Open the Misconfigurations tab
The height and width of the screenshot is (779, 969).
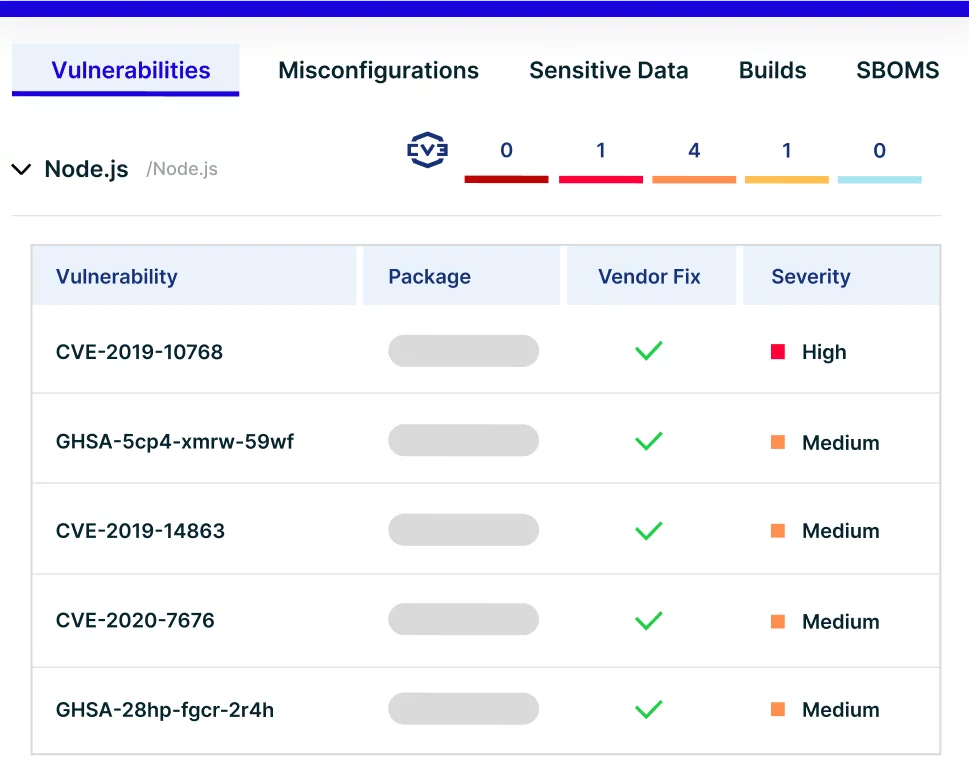(378, 70)
